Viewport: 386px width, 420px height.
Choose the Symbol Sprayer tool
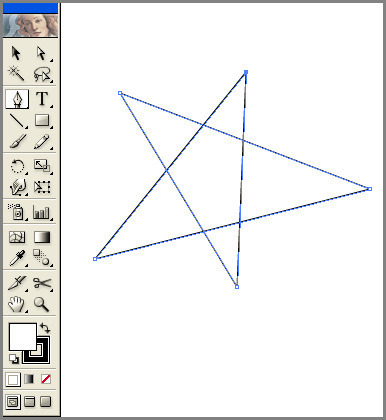(17, 212)
